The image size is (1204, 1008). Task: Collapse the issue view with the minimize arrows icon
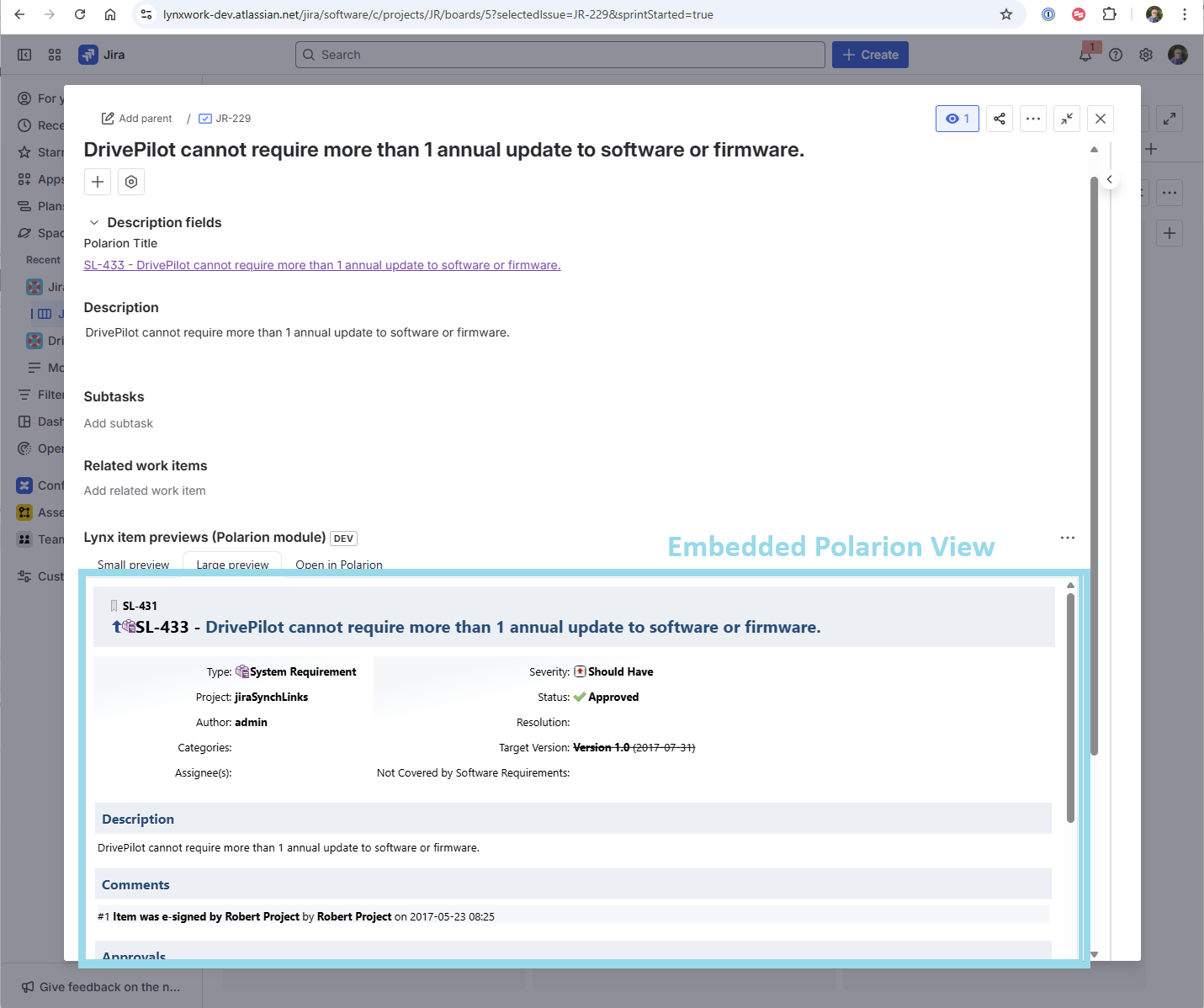(x=1066, y=118)
